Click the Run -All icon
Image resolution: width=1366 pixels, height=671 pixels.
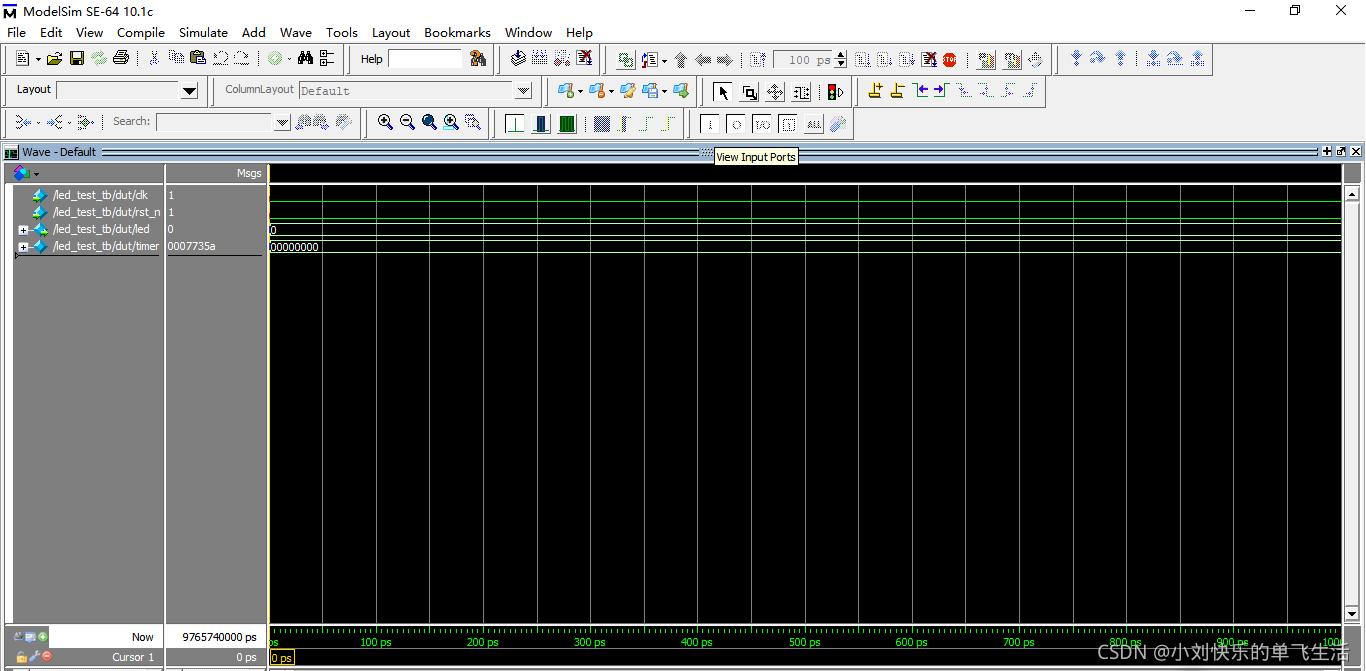pos(907,60)
